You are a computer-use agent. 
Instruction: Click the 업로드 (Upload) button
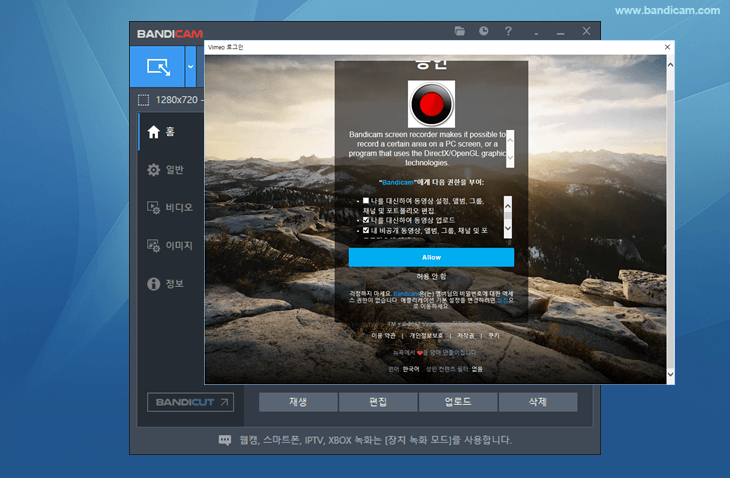[x=458, y=402]
